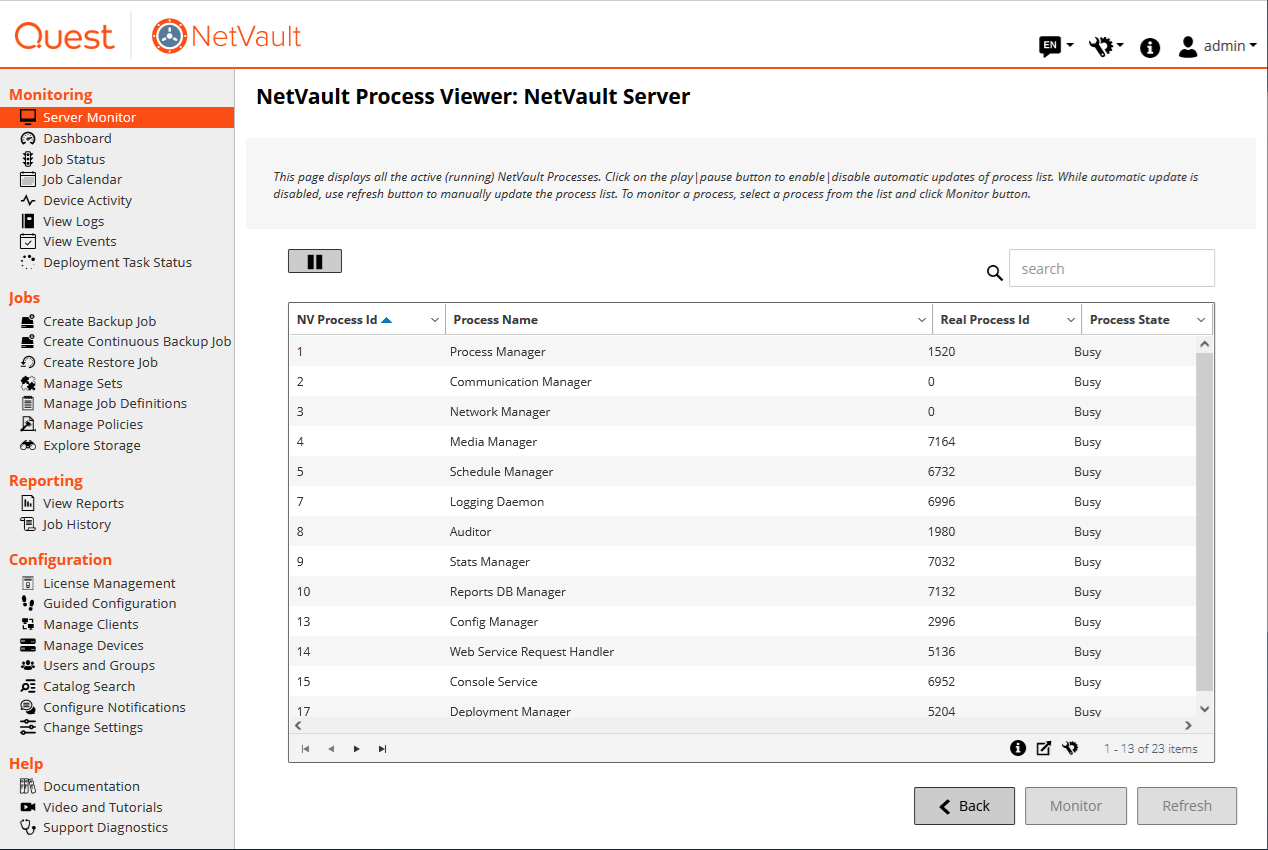
Task: Open Process Name column menu
Action: point(922,320)
